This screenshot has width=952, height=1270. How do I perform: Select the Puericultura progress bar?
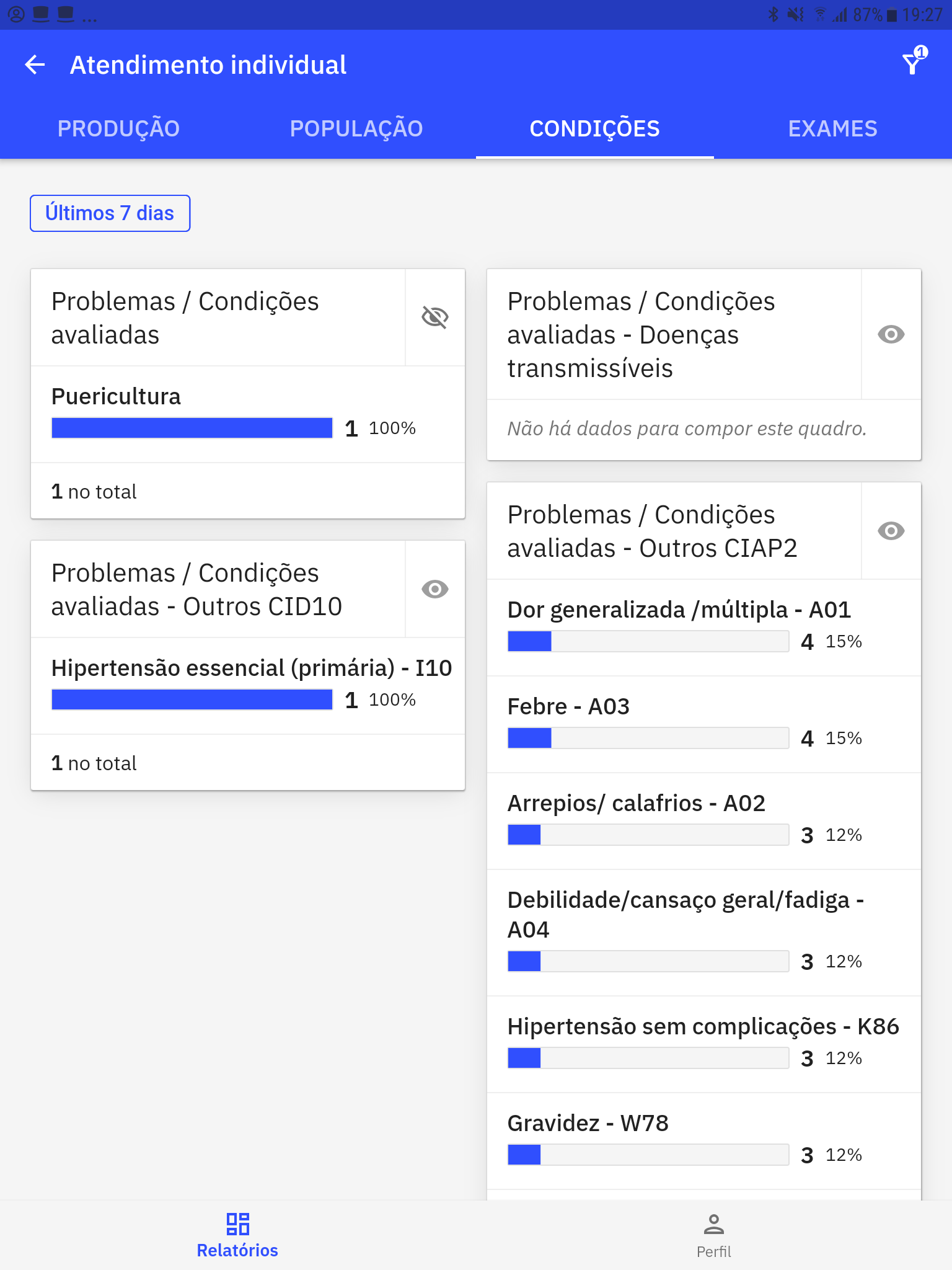(x=192, y=428)
